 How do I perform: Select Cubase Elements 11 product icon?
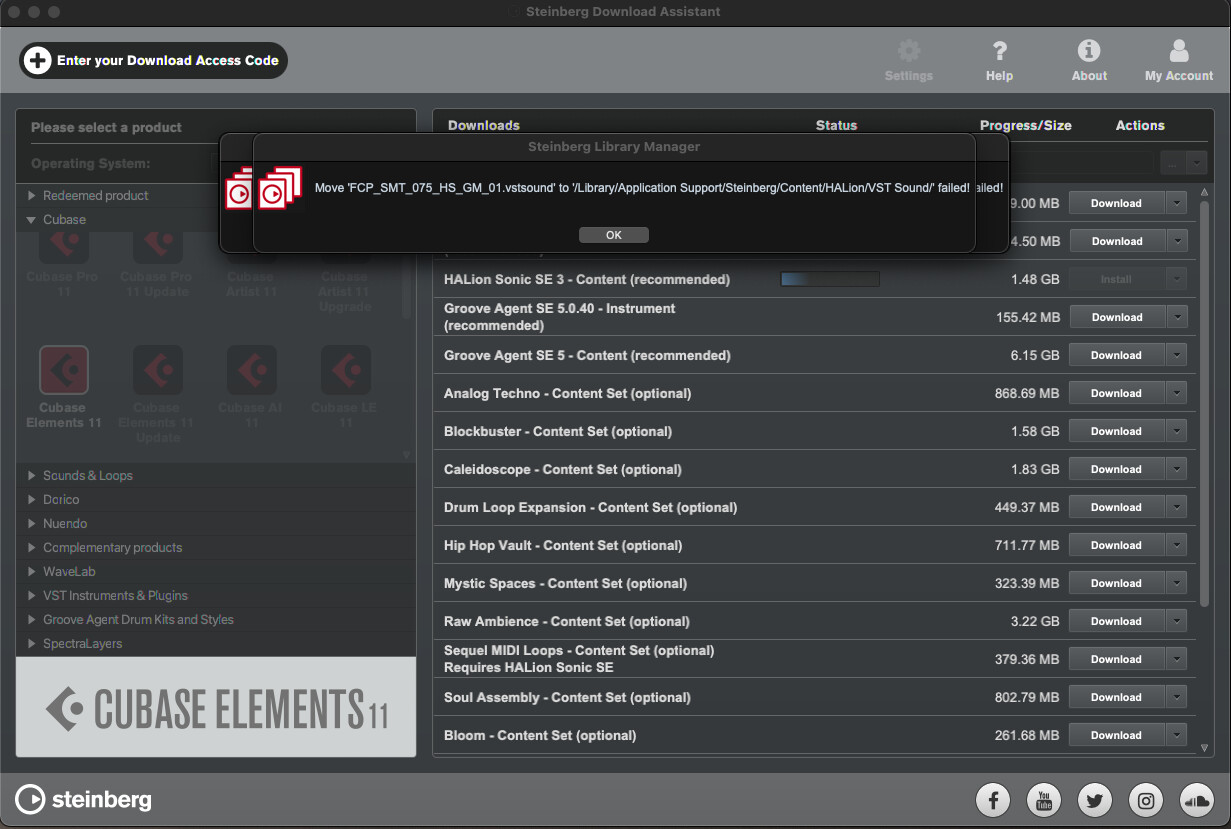tap(64, 370)
